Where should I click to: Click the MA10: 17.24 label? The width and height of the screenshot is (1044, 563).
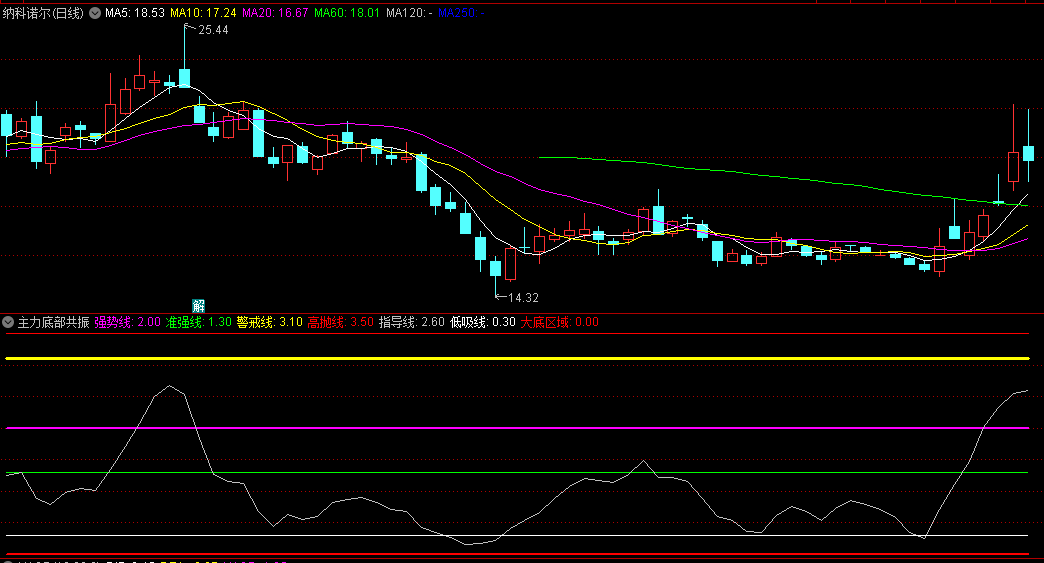(203, 13)
